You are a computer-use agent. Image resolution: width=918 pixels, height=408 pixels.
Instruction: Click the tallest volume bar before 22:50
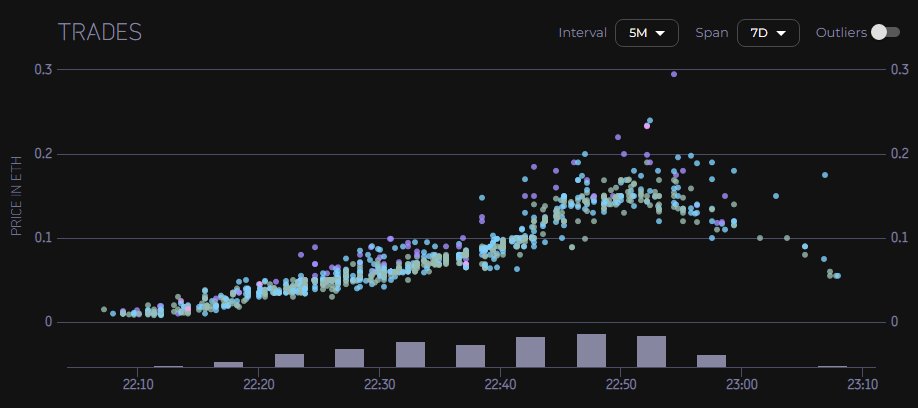pyautogui.click(x=591, y=351)
